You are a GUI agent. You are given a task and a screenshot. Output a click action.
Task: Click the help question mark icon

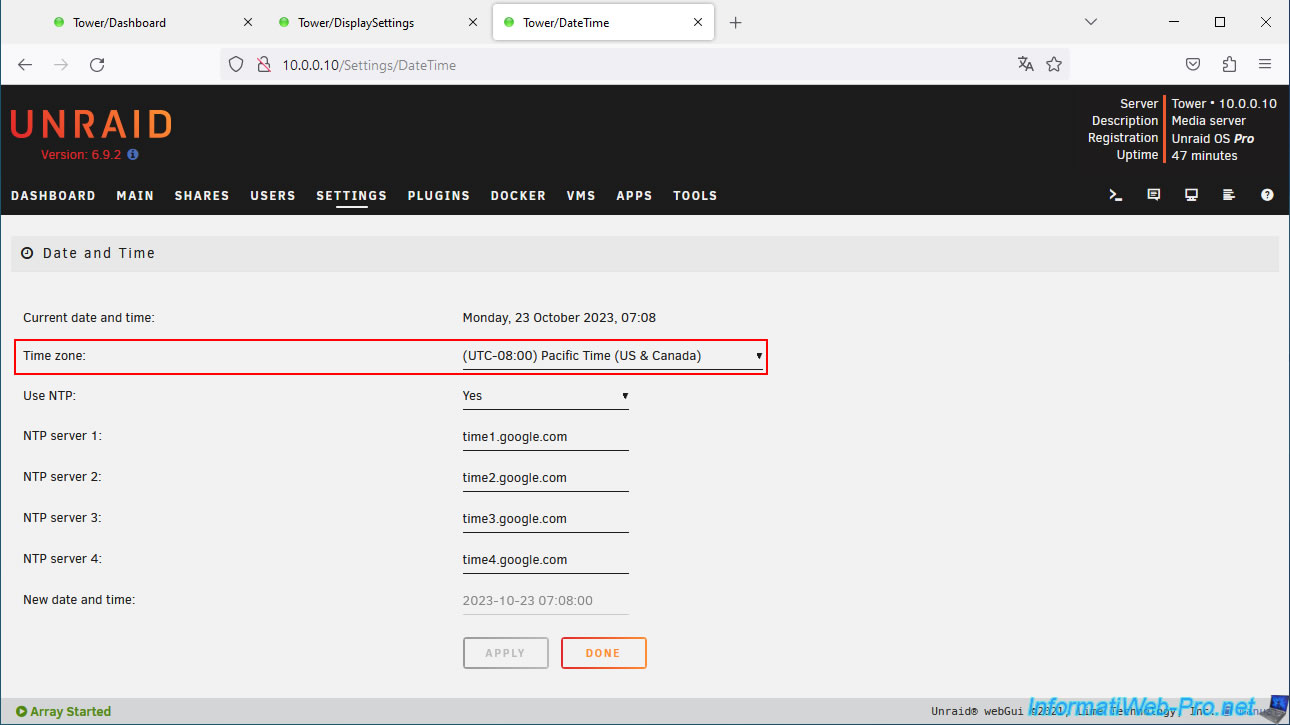1267,195
